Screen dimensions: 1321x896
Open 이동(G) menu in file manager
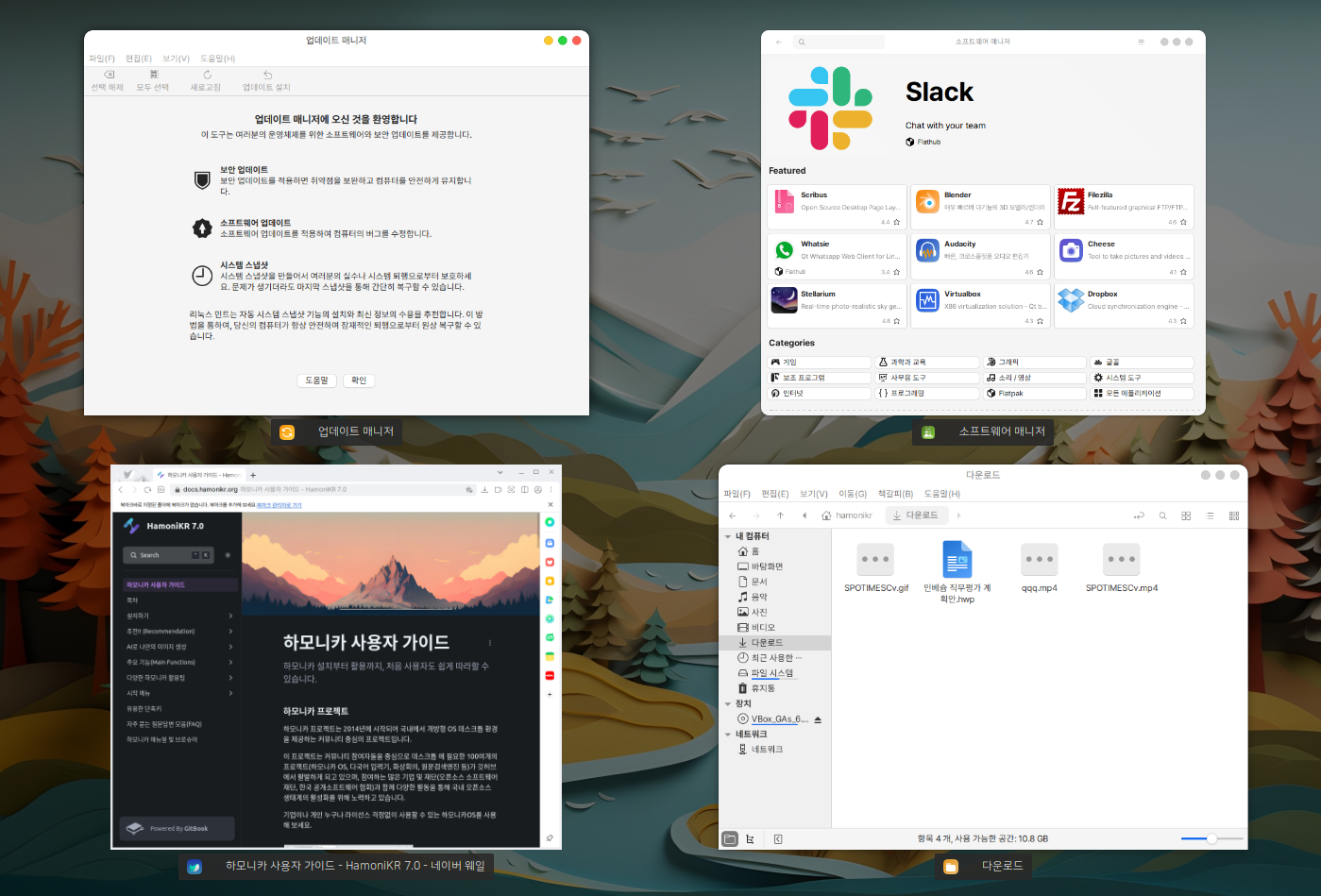[x=853, y=494]
